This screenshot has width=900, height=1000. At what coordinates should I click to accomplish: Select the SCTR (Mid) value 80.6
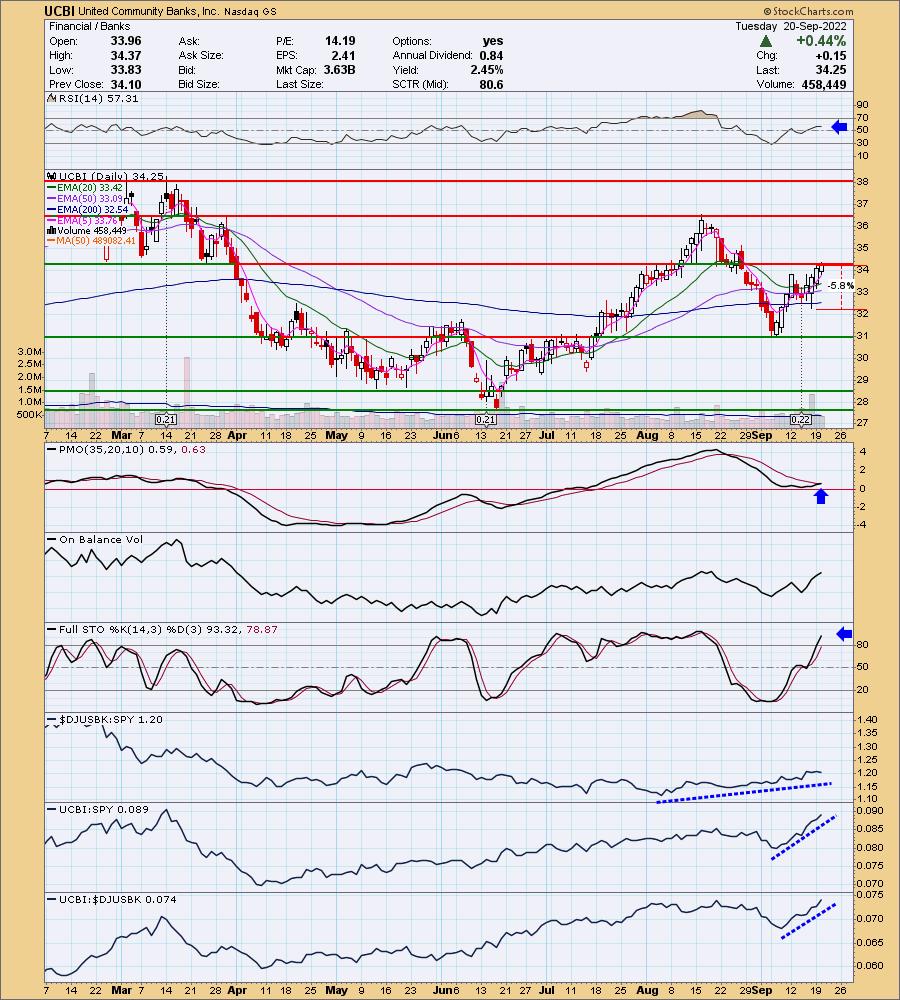(491, 84)
